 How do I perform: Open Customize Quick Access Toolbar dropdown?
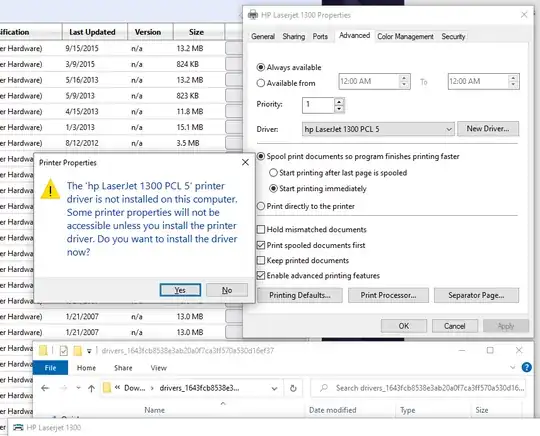89,351
